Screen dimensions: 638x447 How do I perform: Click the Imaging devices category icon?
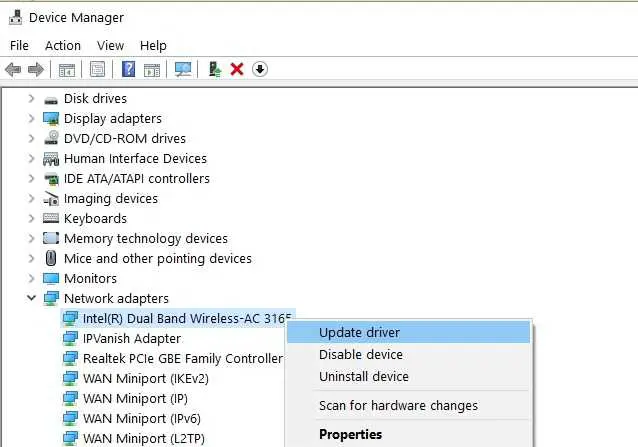pos(51,199)
